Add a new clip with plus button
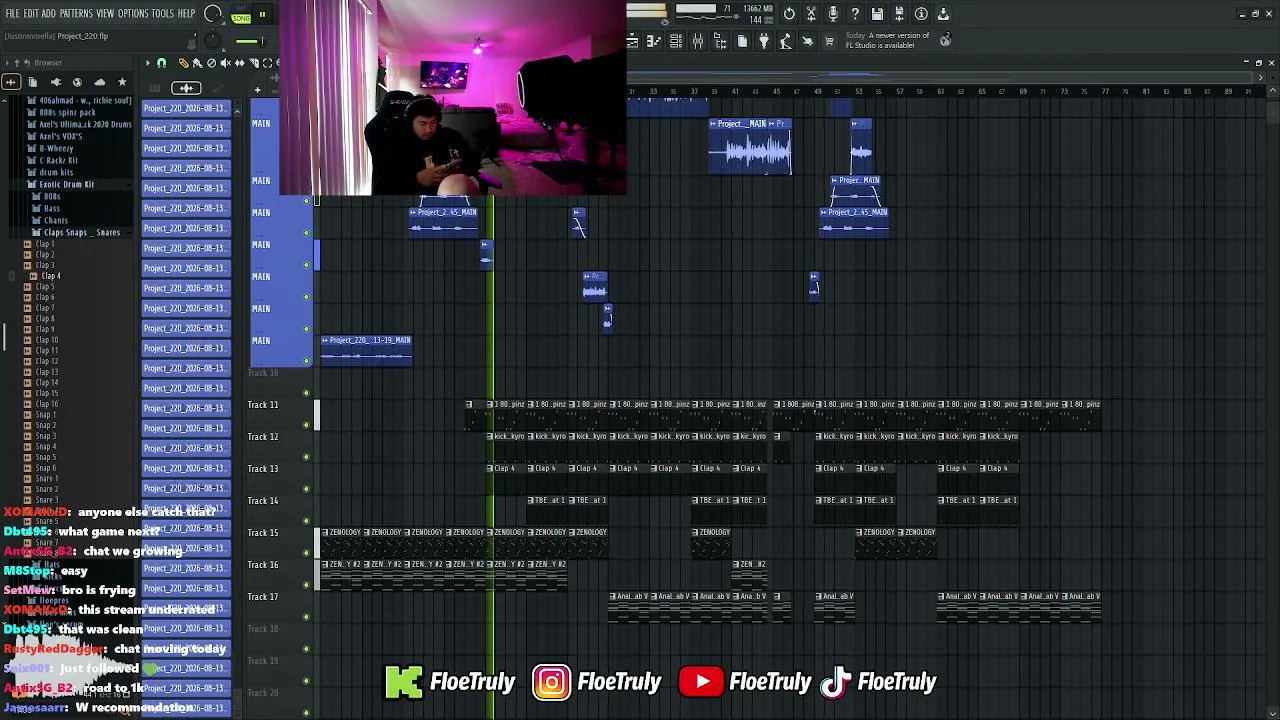This screenshot has height=720, width=1280. click(x=257, y=90)
